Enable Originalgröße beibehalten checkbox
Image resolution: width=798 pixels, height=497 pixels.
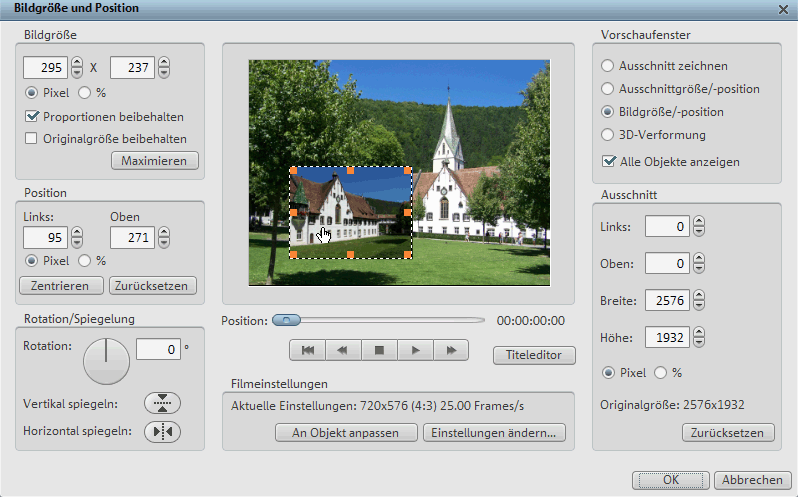point(32,138)
